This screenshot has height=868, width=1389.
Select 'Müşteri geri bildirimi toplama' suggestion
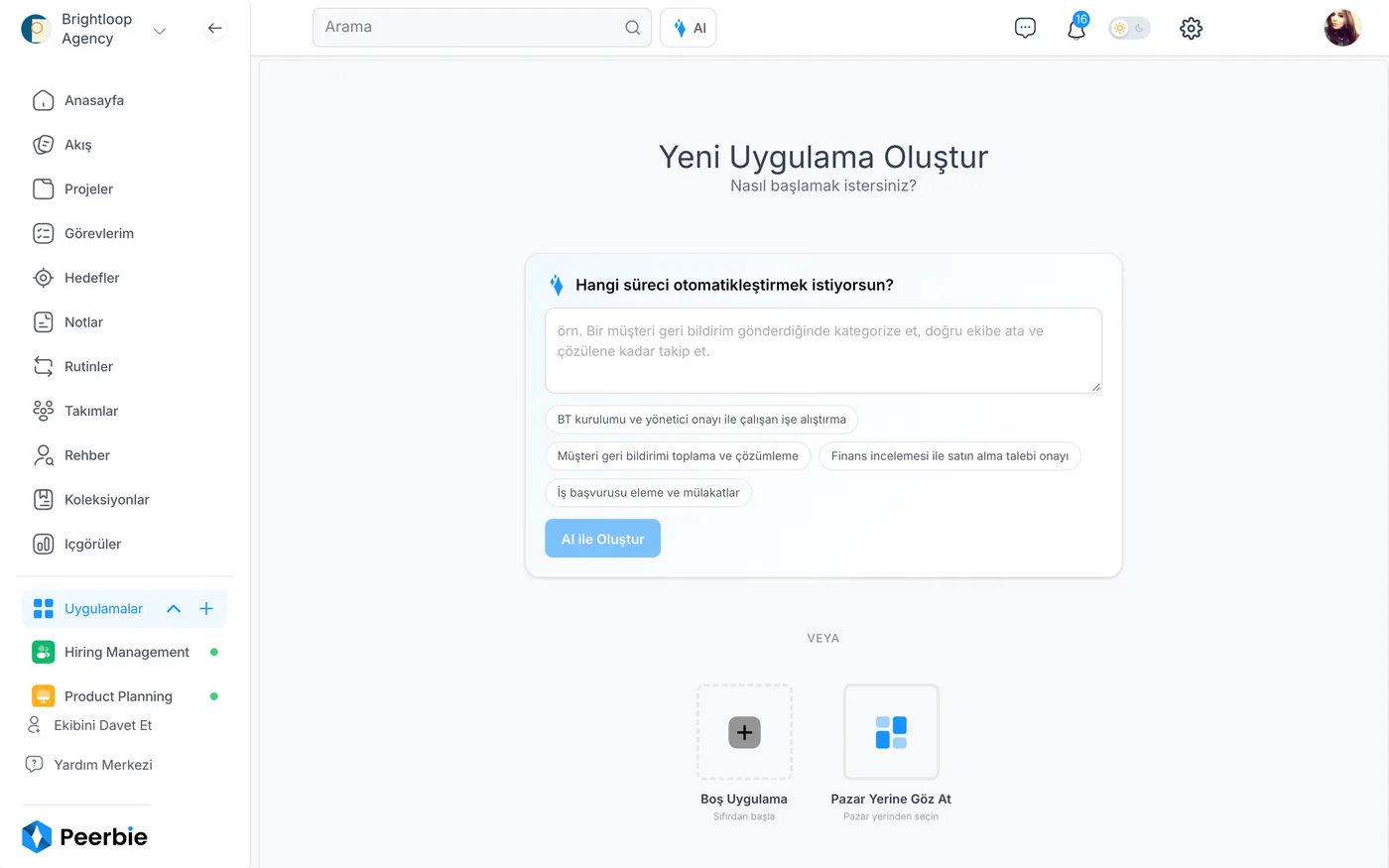coord(678,456)
